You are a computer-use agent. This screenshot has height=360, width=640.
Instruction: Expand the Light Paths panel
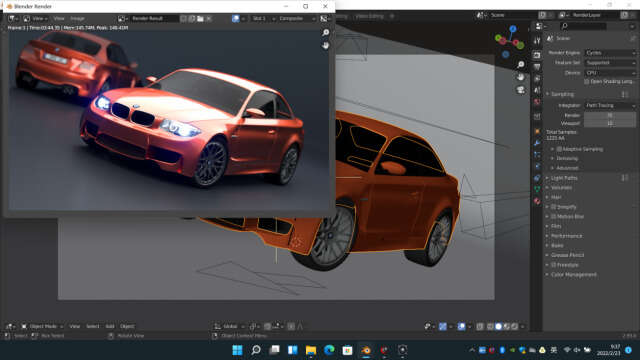click(x=564, y=178)
